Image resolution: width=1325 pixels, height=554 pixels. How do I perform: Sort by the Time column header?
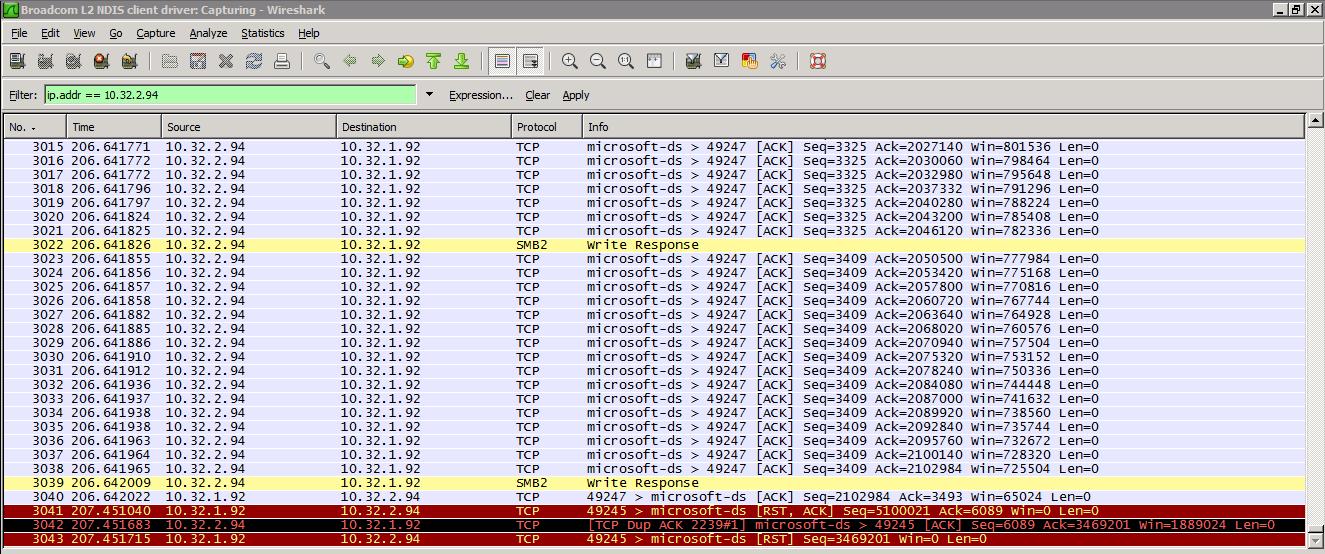click(114, 127)
